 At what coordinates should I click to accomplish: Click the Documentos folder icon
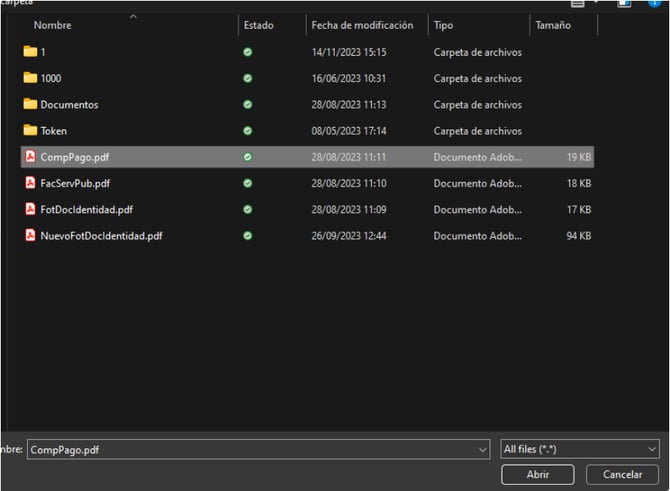(30, 104)
